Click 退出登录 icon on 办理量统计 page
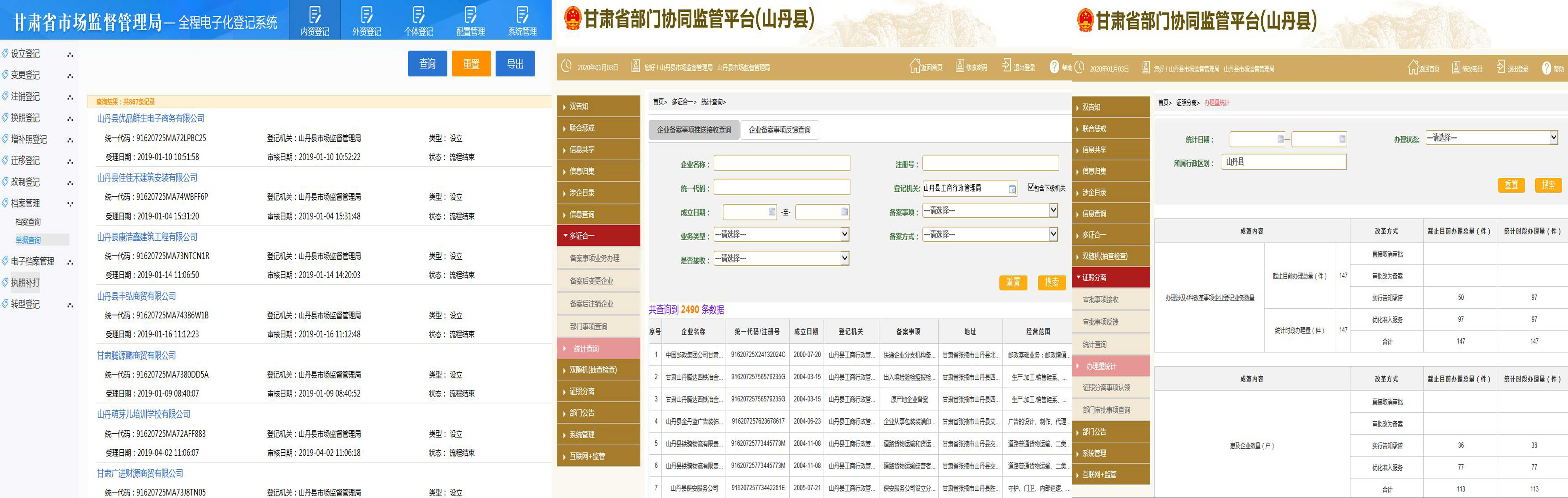The height and width of the screenshot is (498, 1568). pos(1501,67)
